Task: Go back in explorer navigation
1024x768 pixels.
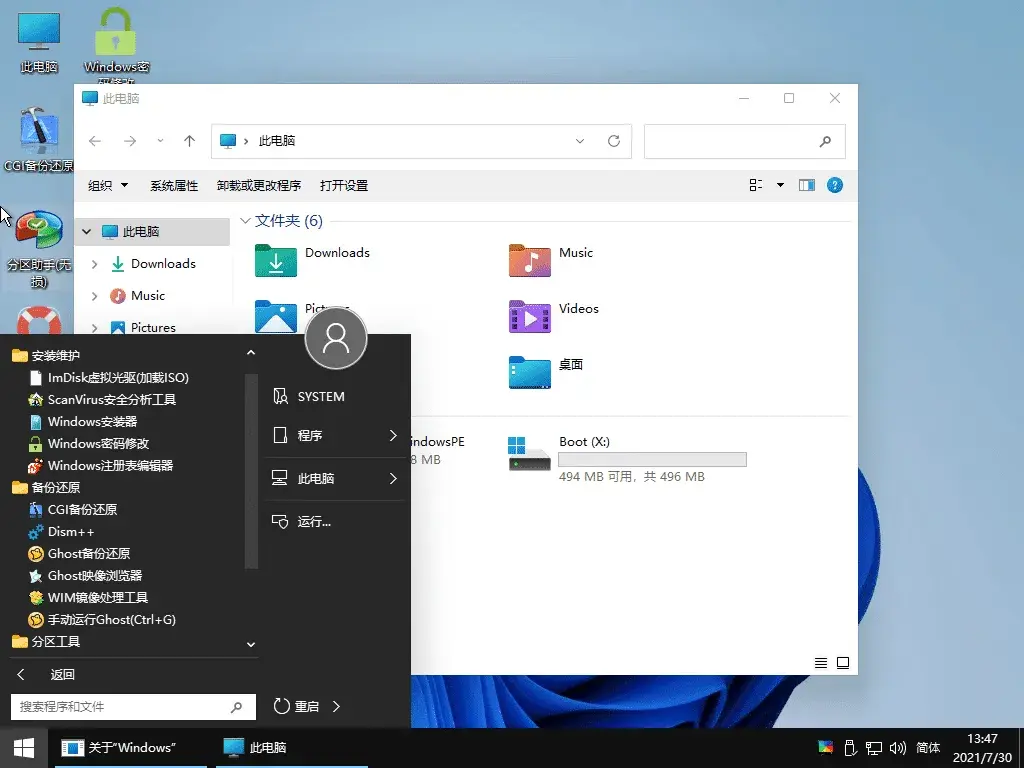Action: coord(95,141)
